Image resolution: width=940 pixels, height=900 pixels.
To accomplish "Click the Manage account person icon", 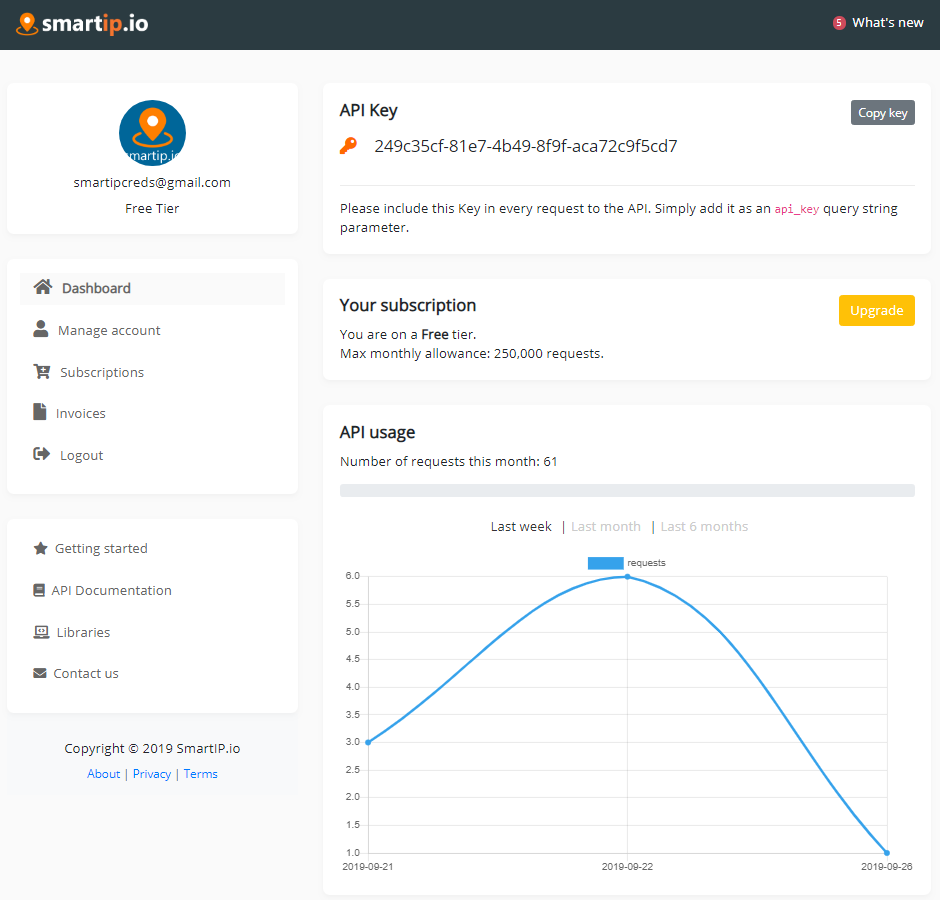I will coord(41,329).
